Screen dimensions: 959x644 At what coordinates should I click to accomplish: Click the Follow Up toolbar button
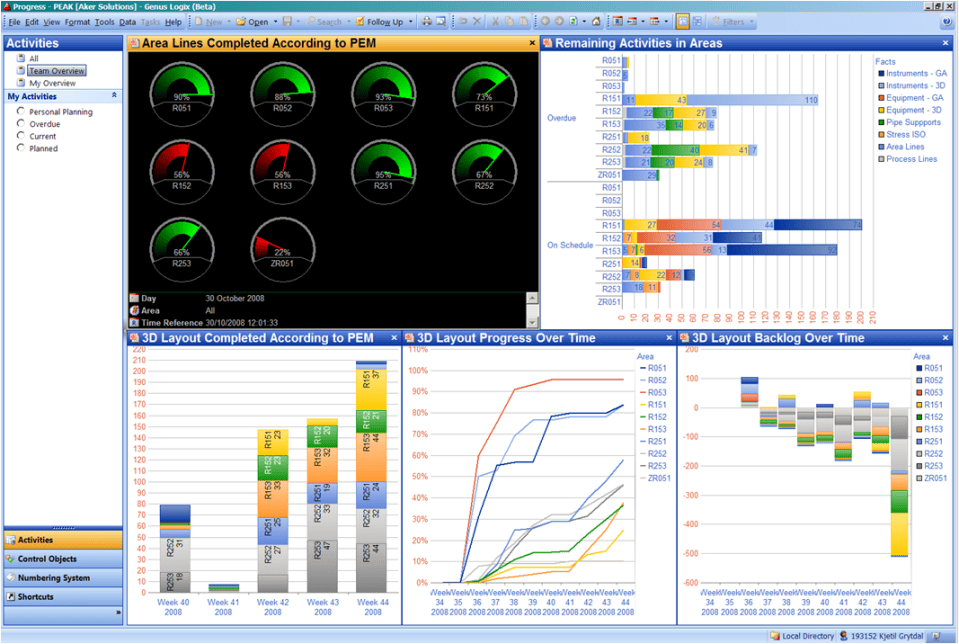[380, 21]
